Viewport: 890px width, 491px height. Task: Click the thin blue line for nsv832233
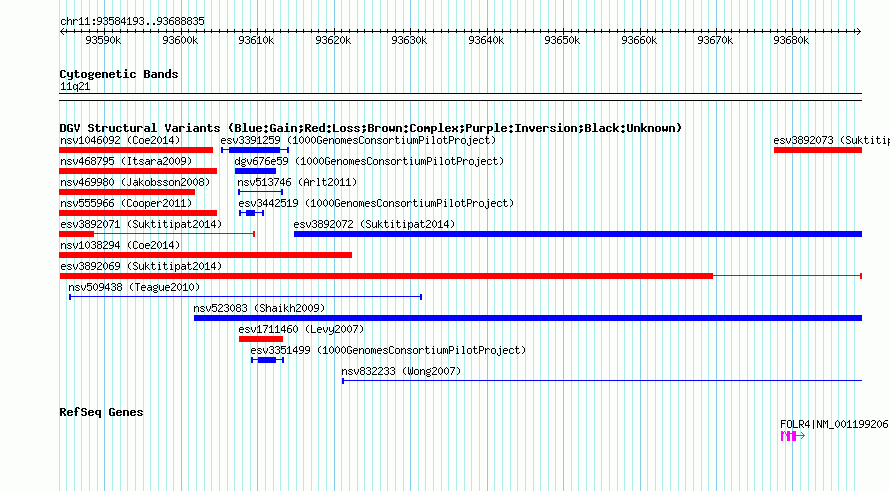[x=602, y=381]
